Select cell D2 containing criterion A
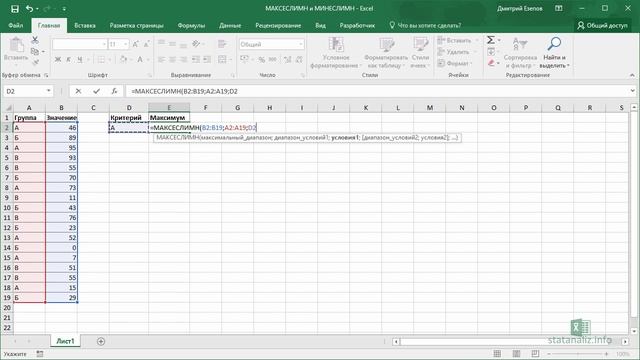This screenshot has height=360, width=640. (x=129, y=128)
